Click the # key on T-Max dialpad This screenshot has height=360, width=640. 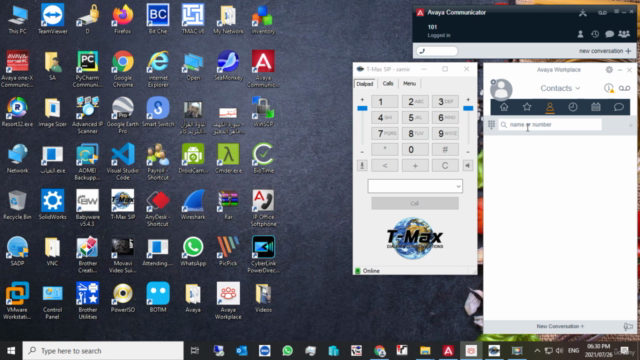click(445, 149)
